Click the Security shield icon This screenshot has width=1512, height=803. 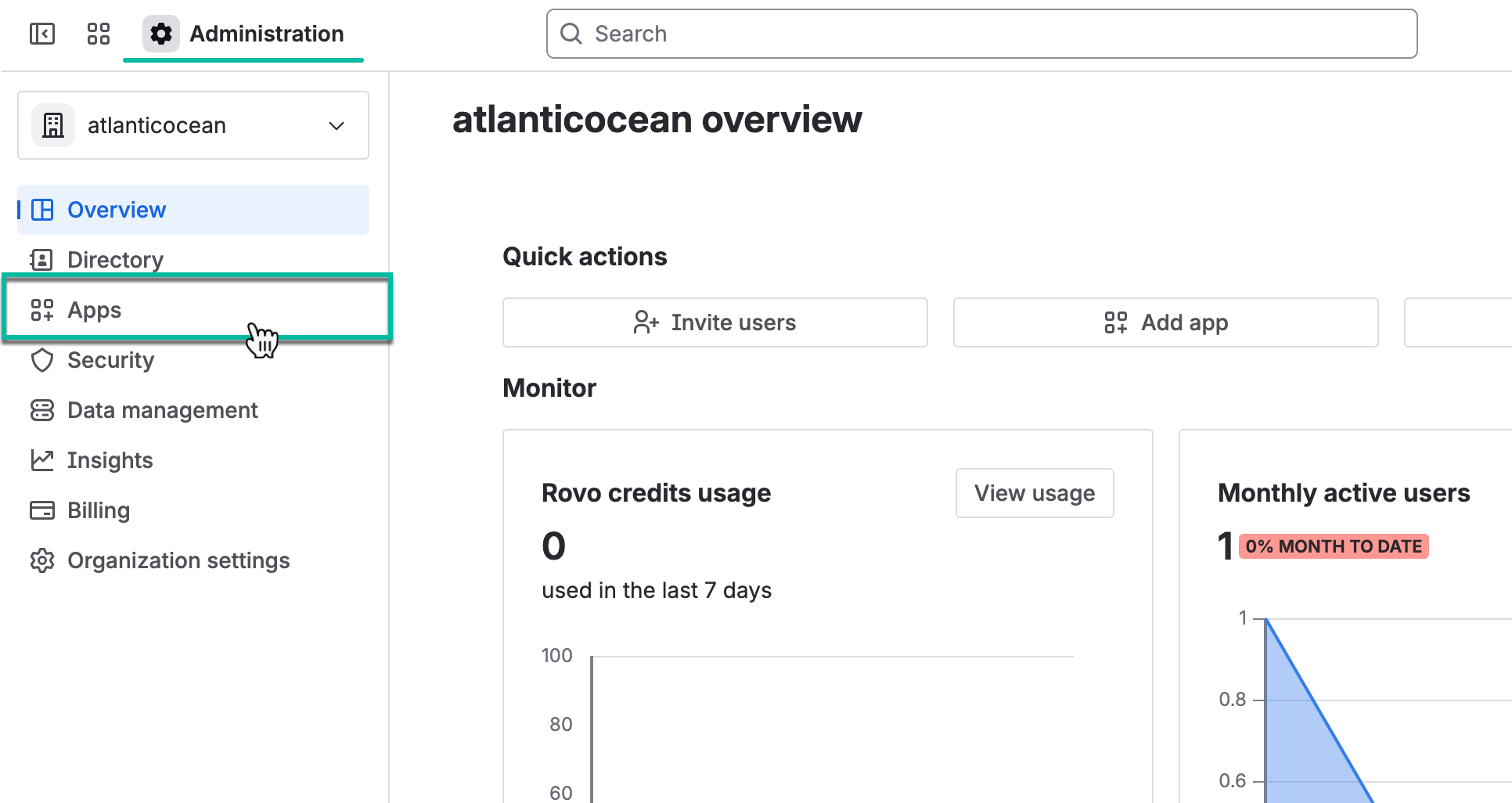pyautogui.click(x=42, y=360)
